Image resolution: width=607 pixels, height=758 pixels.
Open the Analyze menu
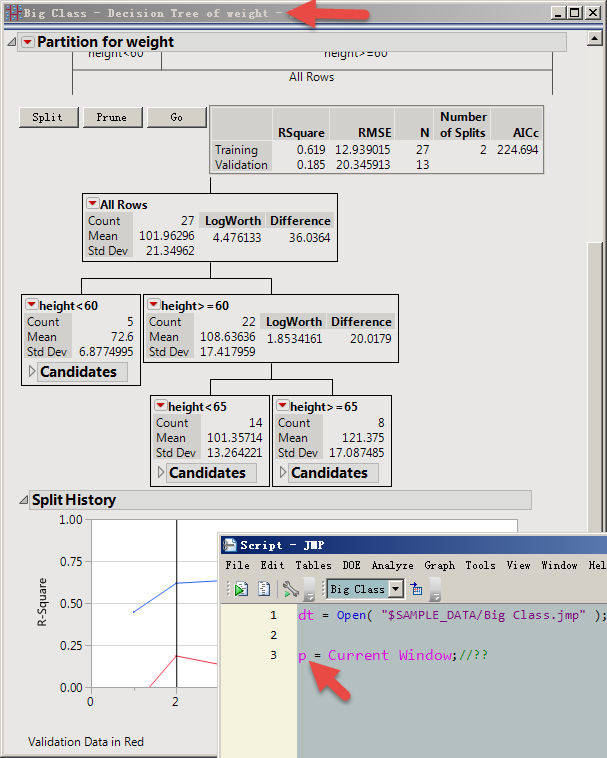click(x=392, y=565)
